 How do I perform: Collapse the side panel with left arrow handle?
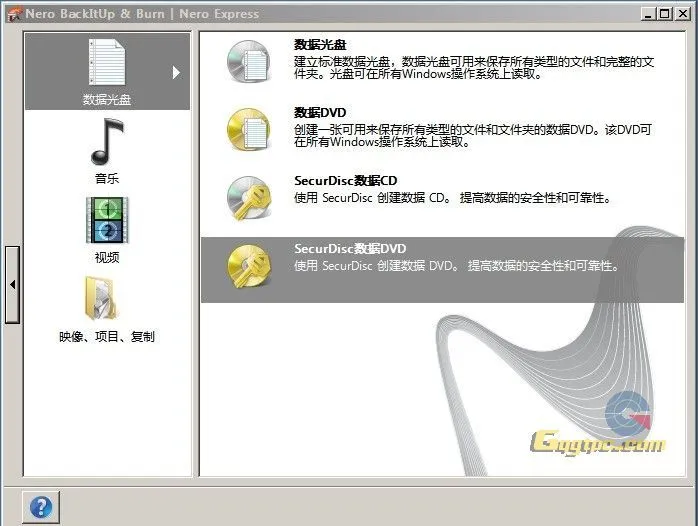click(12, 284)
